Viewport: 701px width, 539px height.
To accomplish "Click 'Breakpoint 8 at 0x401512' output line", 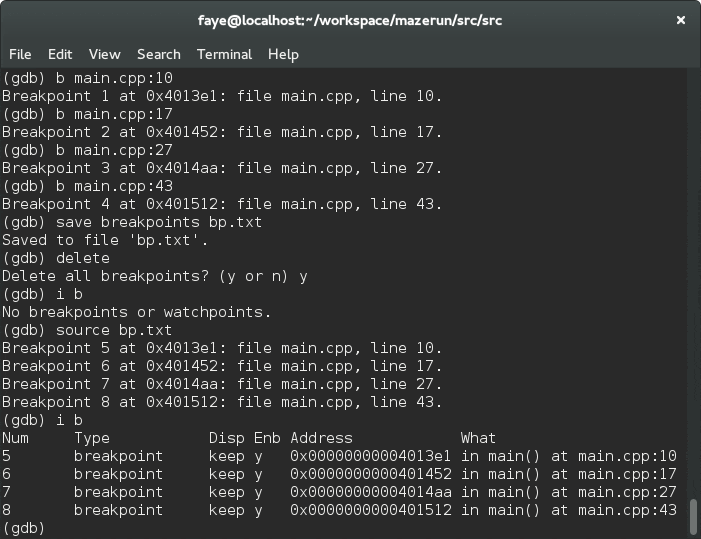I will [222, 402].
